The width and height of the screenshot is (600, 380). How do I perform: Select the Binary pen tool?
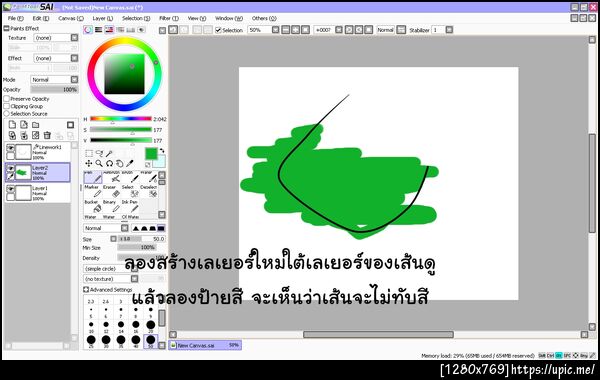[112, 207]
